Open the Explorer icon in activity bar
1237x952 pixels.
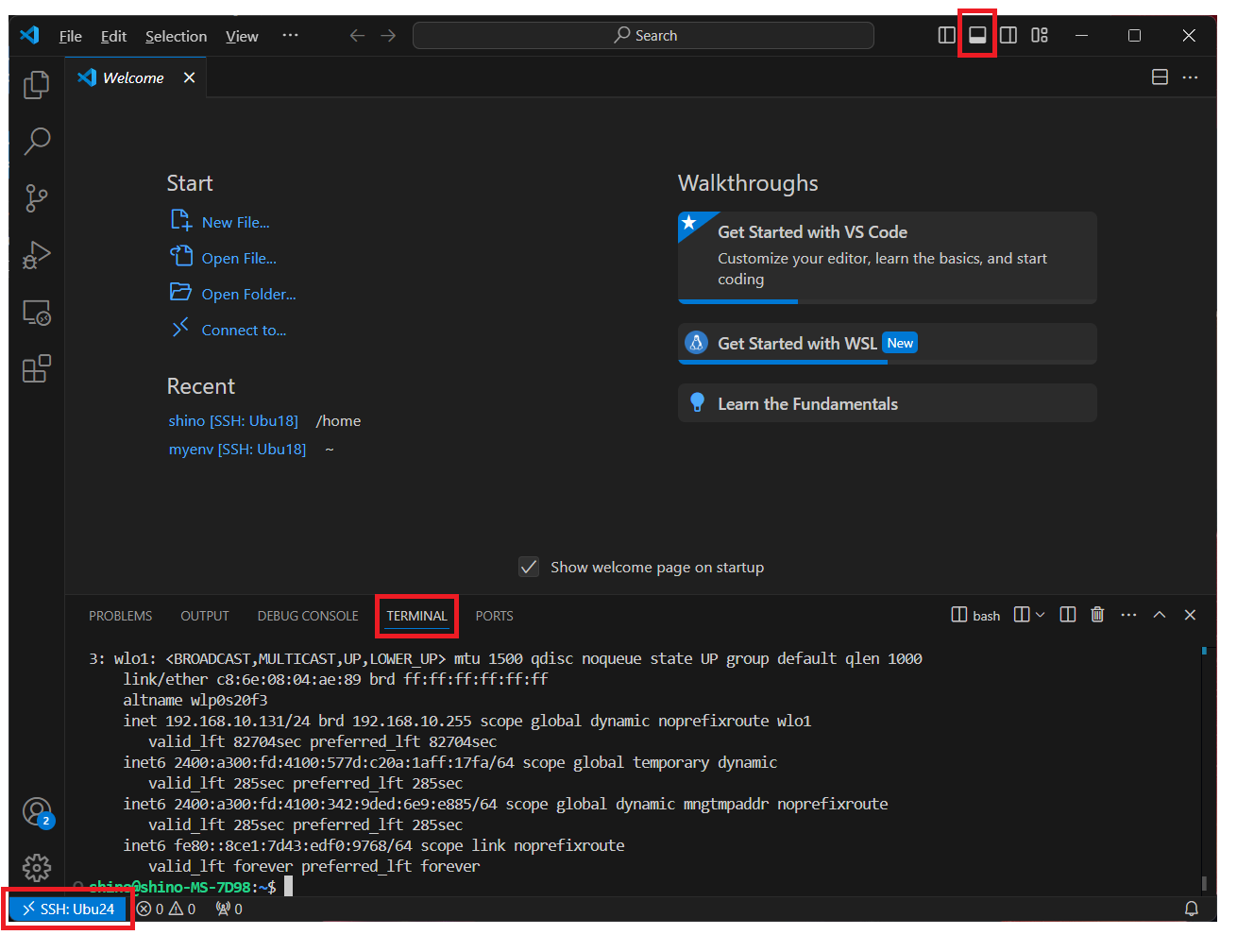(x=36, y=85)
